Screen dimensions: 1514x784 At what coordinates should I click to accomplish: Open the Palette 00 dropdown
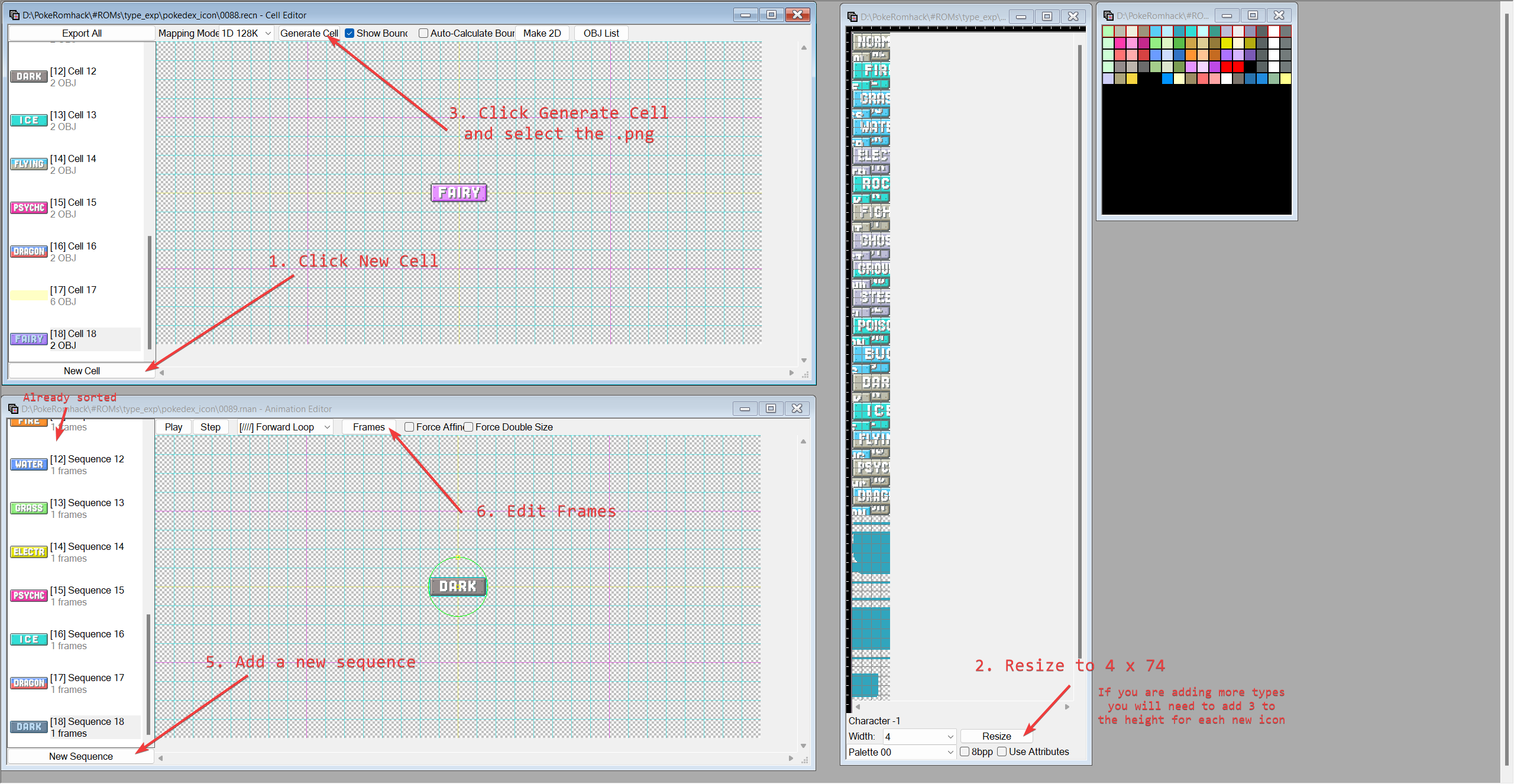coord(901,752)
